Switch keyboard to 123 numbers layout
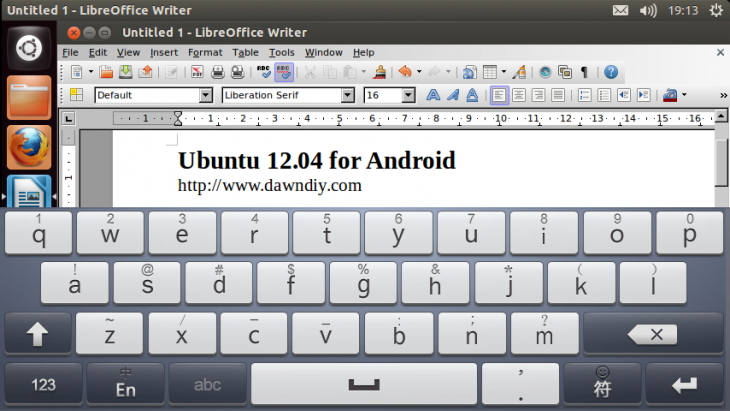 click(x=43, y=384)
